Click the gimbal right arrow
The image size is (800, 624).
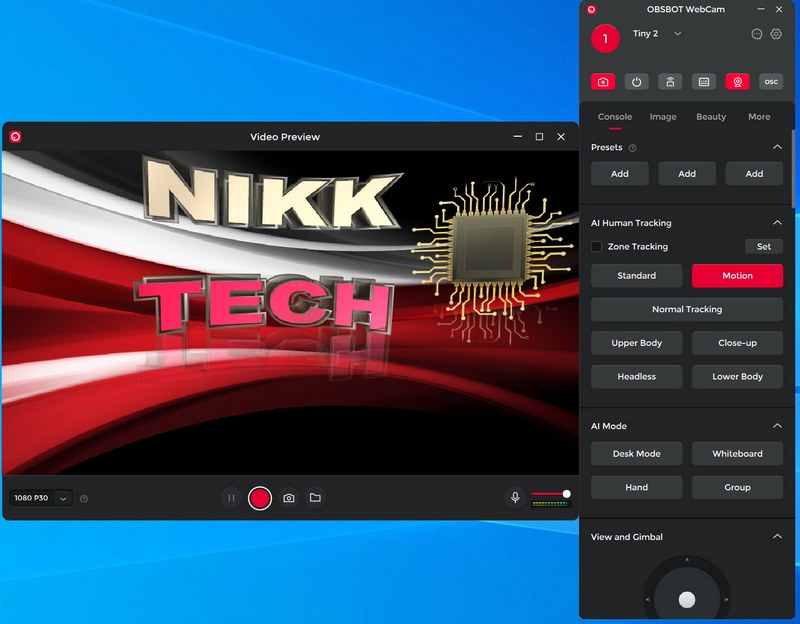point(726,600)
